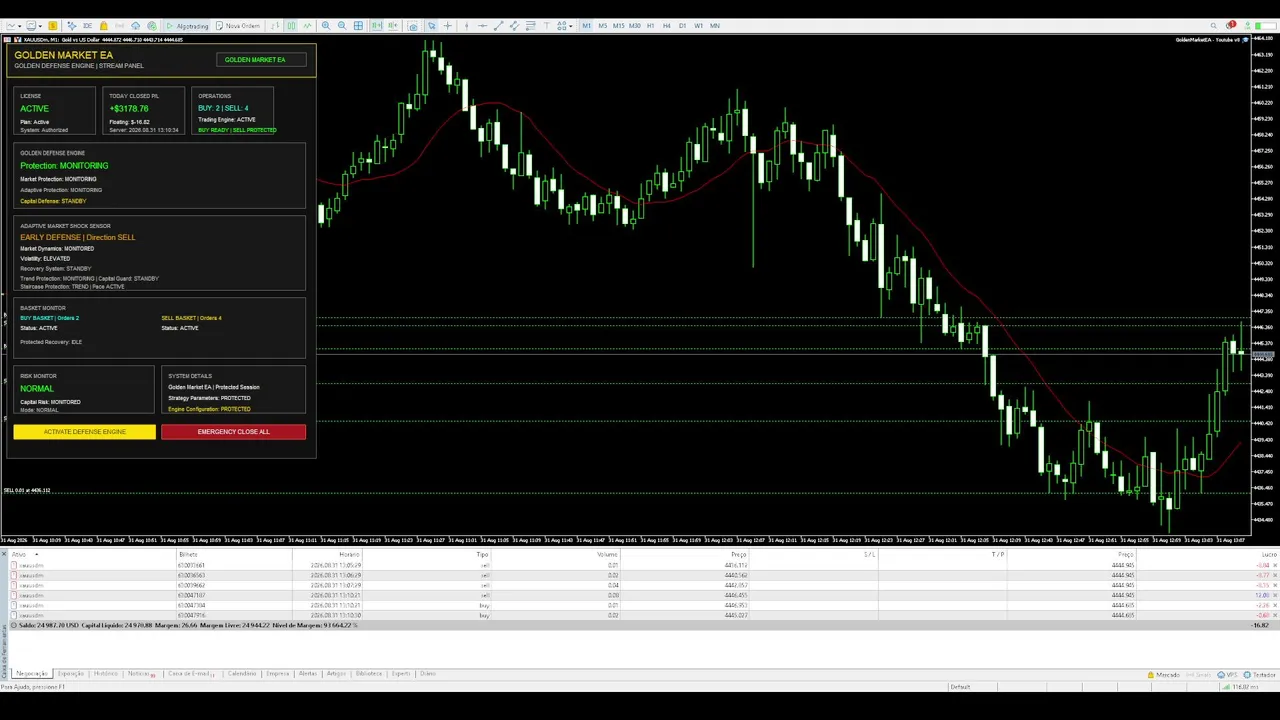Select the M1 timeframe
The image size is (1280, 720).
pyautogui.click(x=586, y=26)
